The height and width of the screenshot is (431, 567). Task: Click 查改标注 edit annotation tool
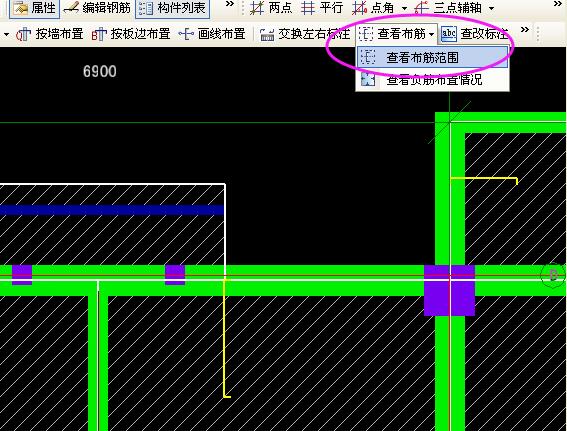[x=475, y=34]
